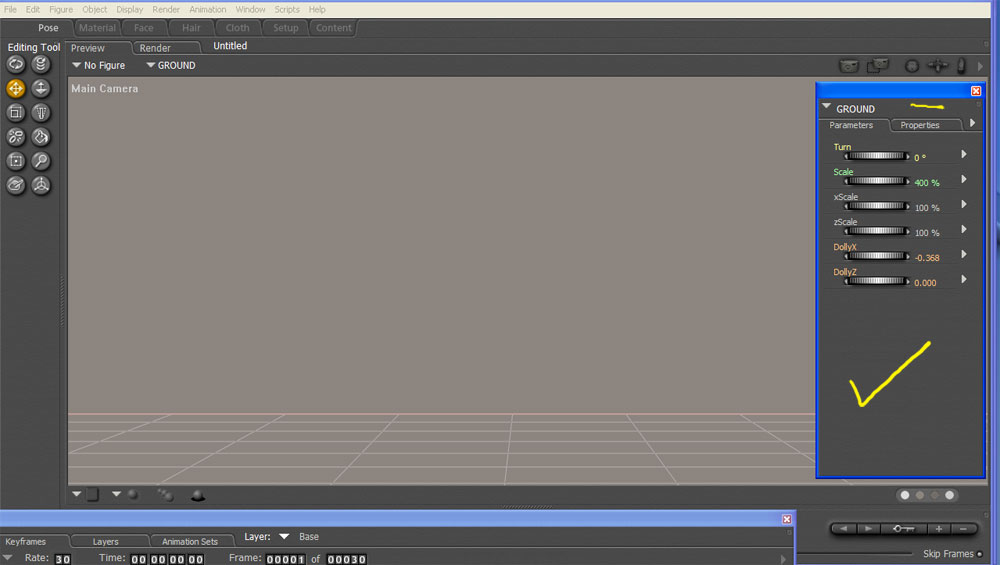1000x565 pixels.
Task: Toggle the Skip Frames option
Action: [979, 554]
